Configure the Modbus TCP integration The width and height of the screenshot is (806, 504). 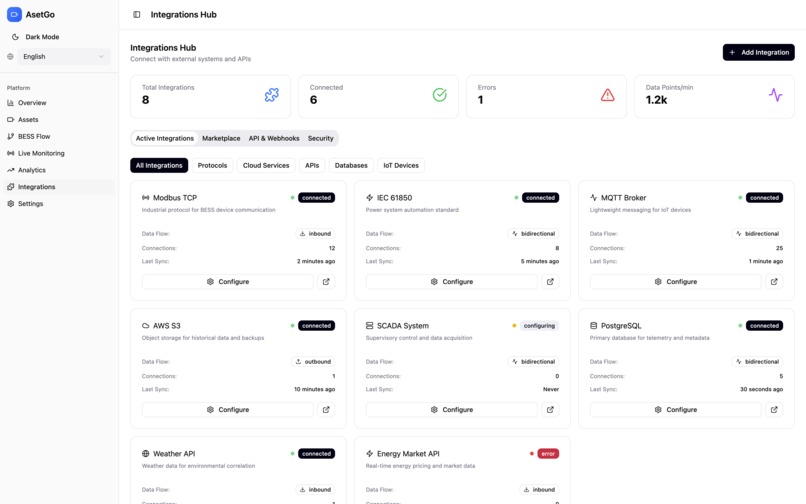click(228, 282)
